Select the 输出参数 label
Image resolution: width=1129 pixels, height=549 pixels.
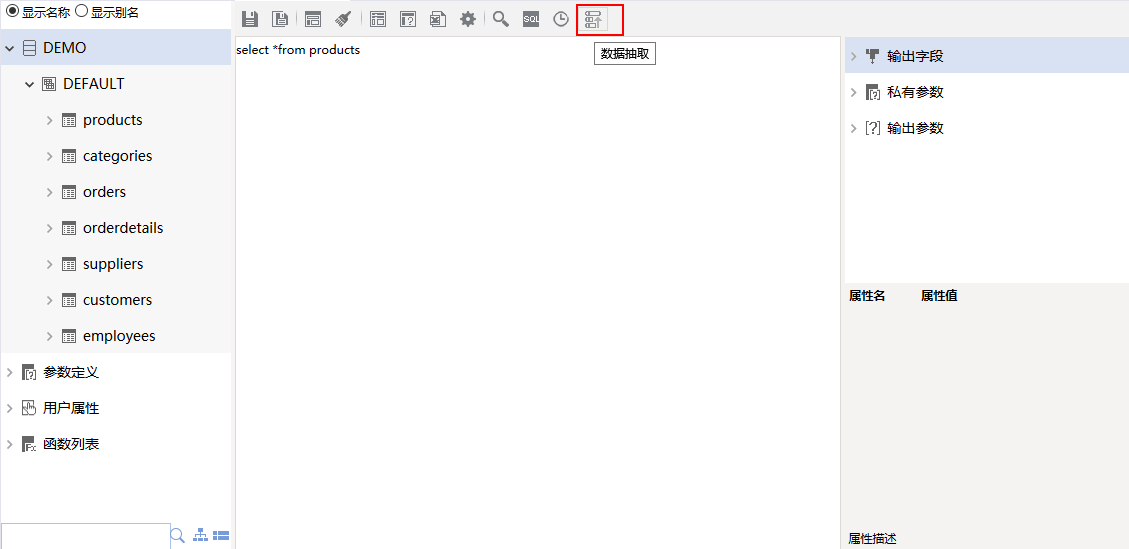915,128
